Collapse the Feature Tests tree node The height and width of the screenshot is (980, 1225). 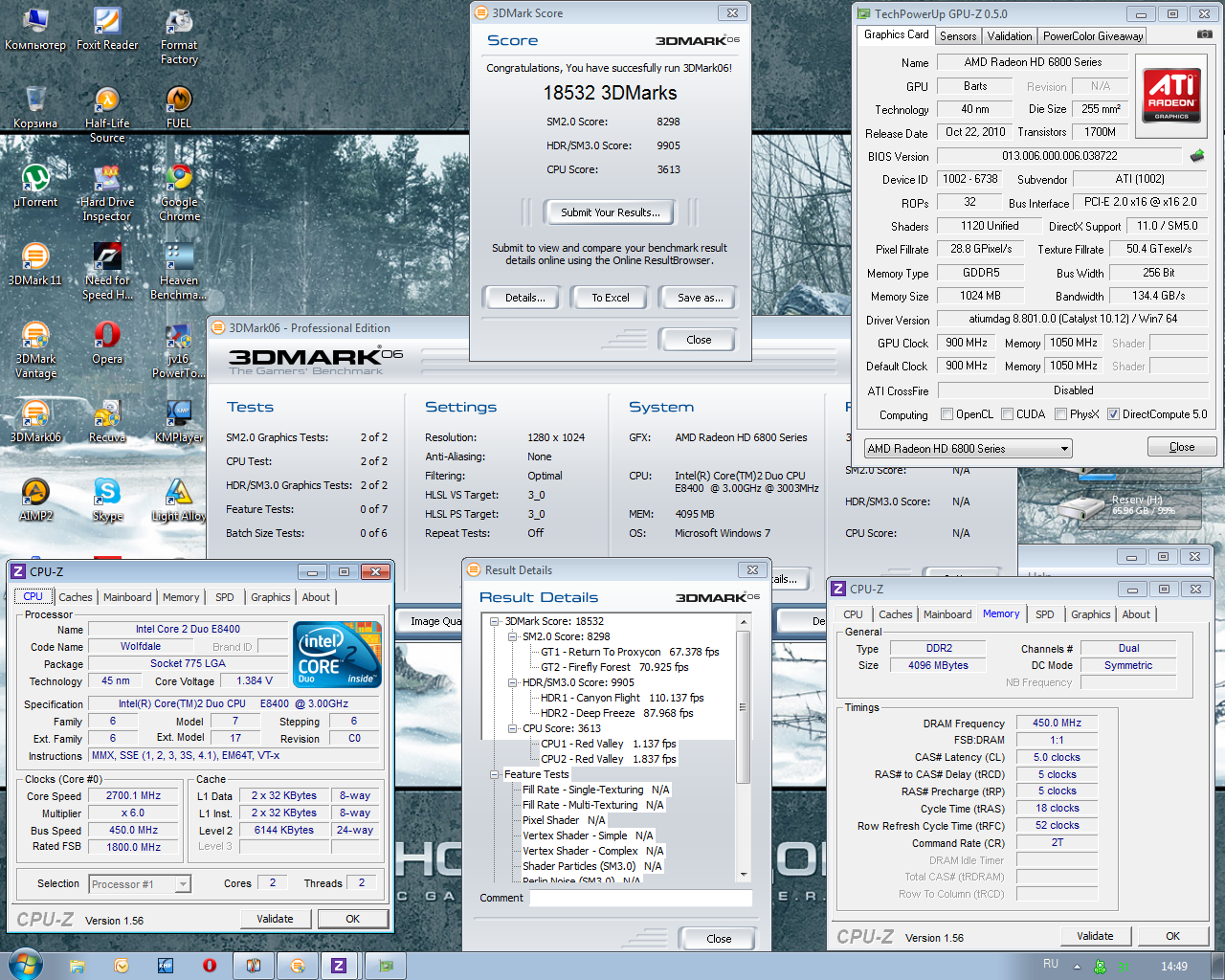[x=495, y=774]
